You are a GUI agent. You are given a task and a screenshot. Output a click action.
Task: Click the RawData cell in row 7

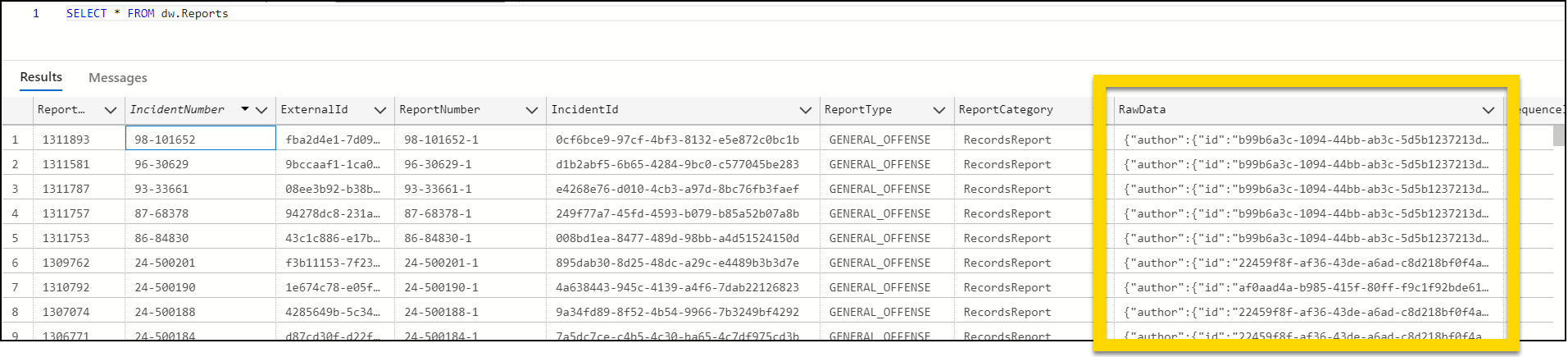point(1306,287)
